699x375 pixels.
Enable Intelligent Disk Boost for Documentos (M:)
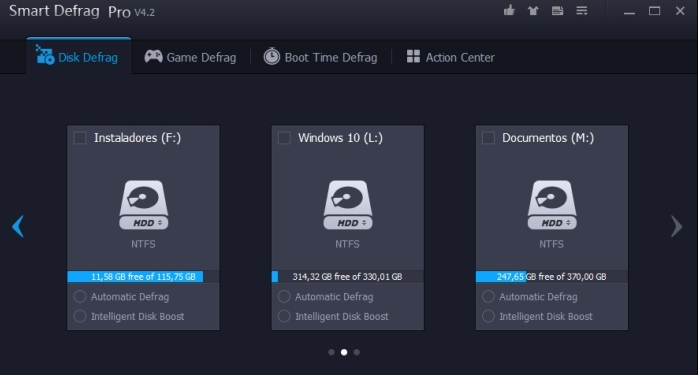(488, 316)
